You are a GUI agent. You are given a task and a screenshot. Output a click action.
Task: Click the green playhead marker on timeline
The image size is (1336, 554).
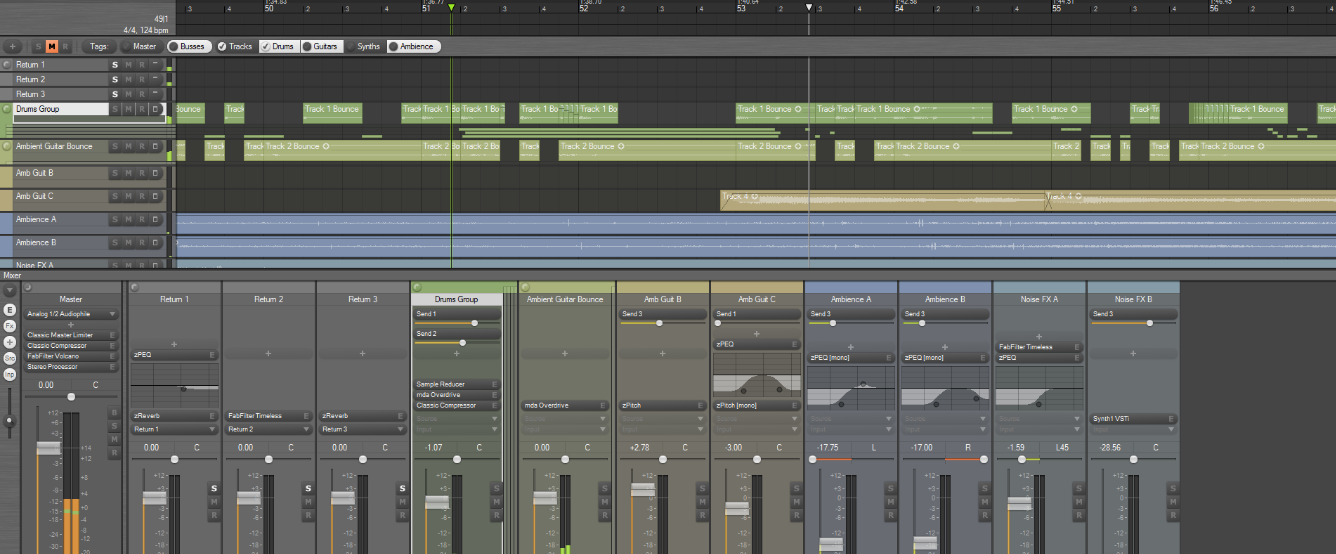451,8
